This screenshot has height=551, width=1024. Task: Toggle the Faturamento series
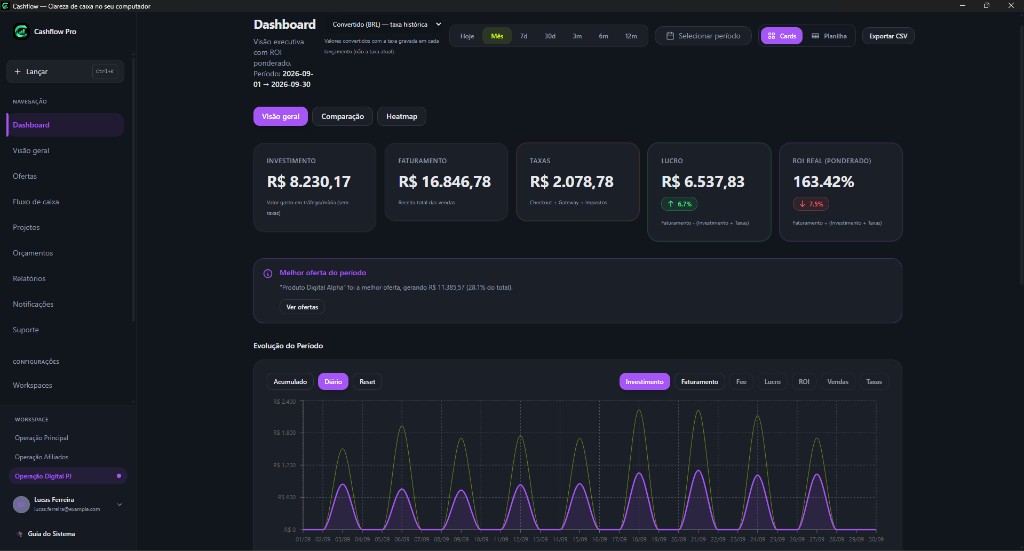click(699, 382)
